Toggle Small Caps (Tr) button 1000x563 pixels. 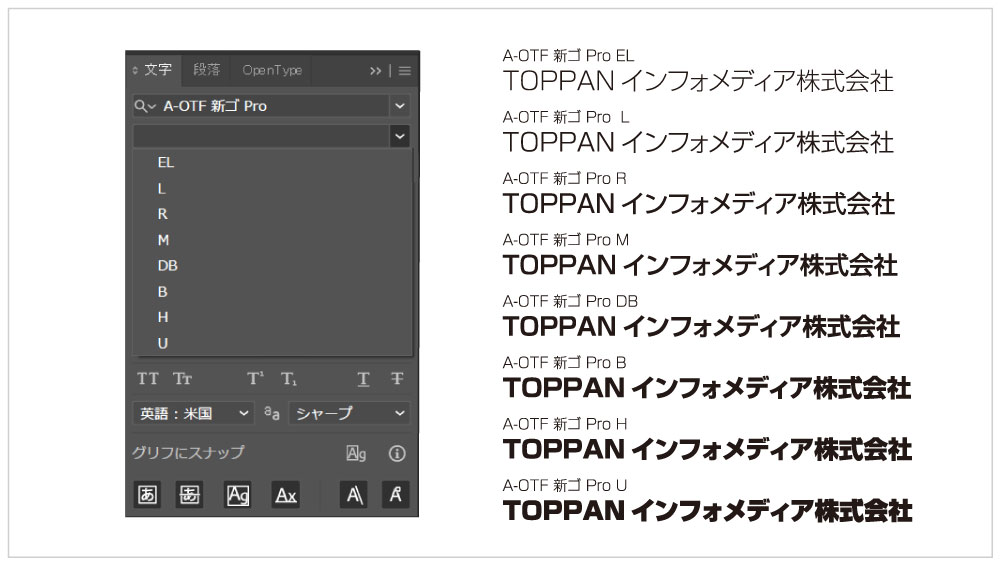(182, 379)
